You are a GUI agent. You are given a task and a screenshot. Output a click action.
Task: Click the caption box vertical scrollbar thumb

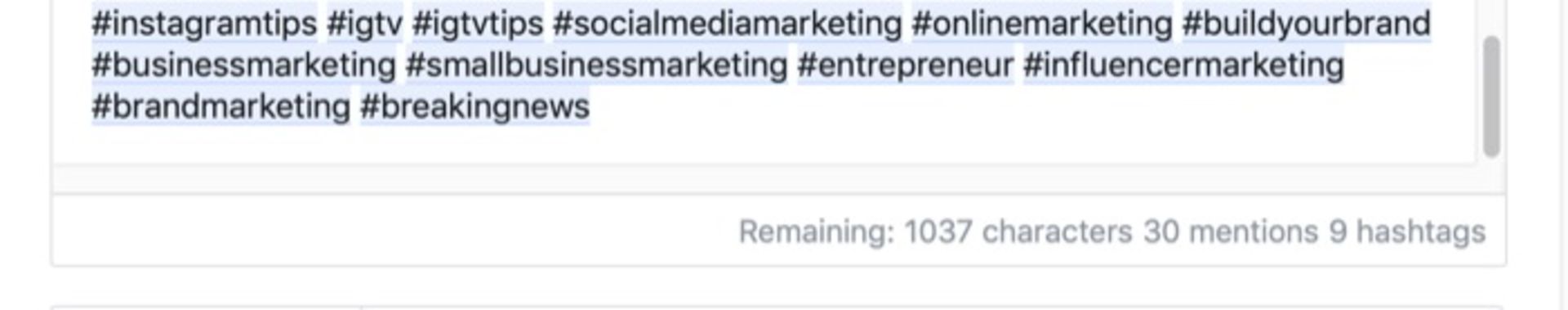coord(1491,97)
